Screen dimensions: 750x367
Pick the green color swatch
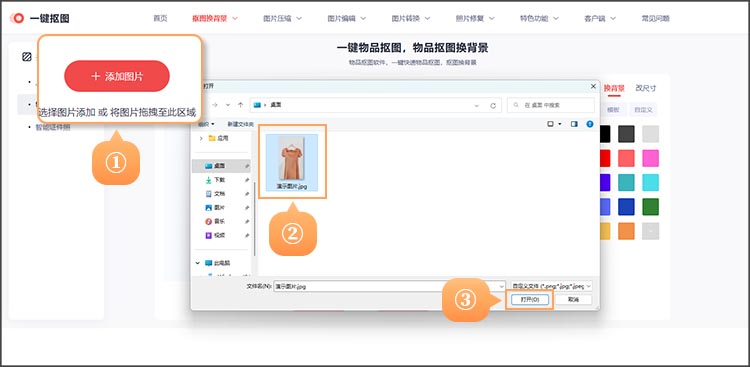[x=651, y=207]
